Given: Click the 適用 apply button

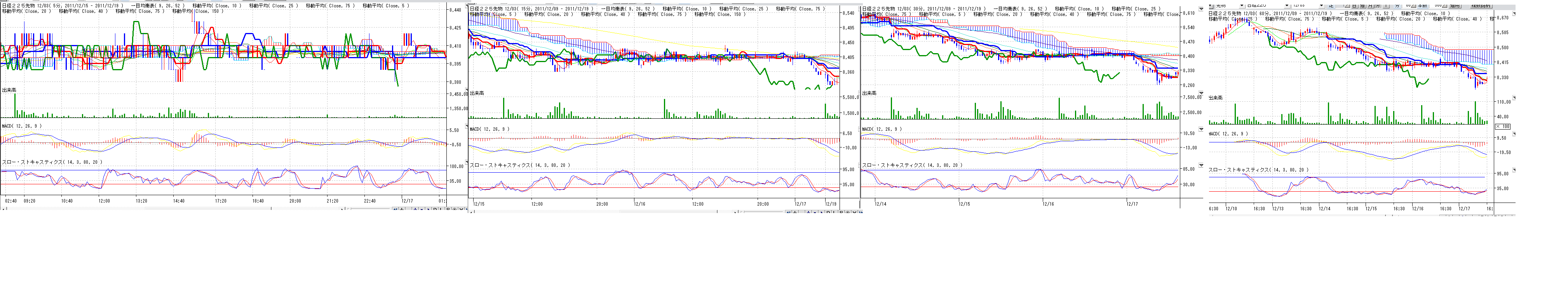Looking at the screenshot, I should coord(1455,5).
